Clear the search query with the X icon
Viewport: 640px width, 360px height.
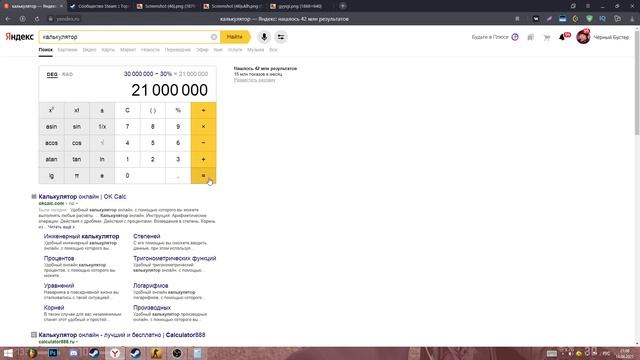click(x=214, y=37)
